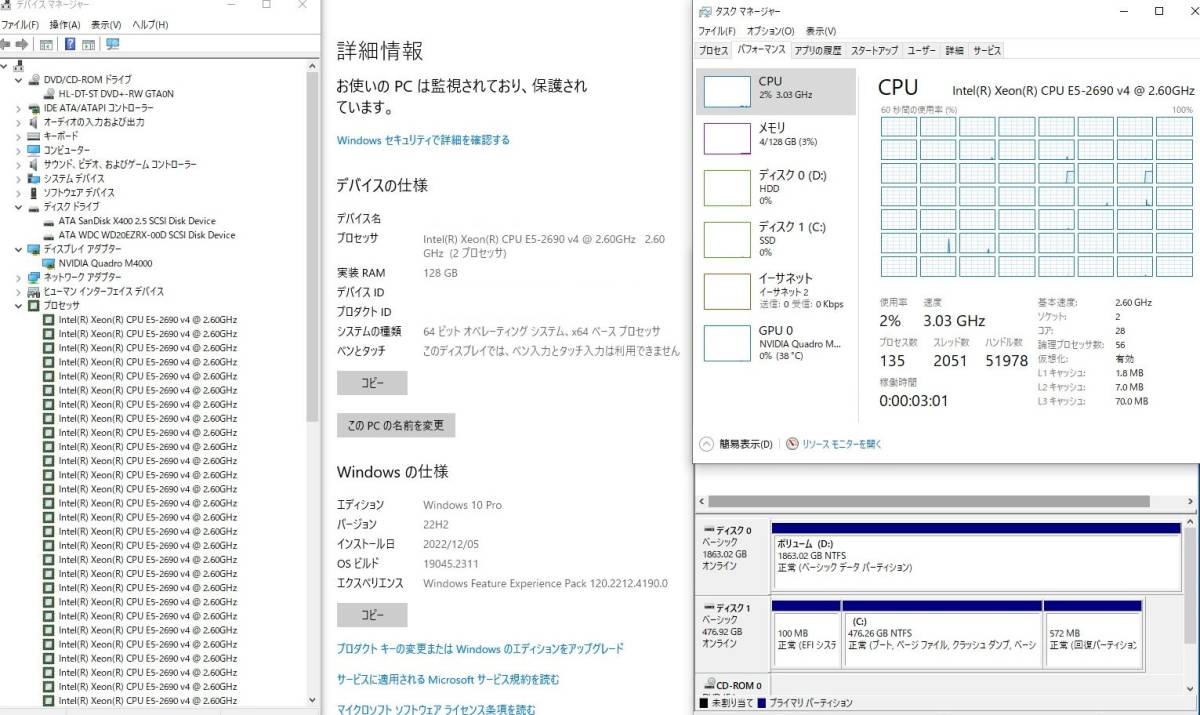The height and width of the screenshot is (715, 1200).
Task: Toggle the console tree pane icon
Action: (x=46, y=44)
